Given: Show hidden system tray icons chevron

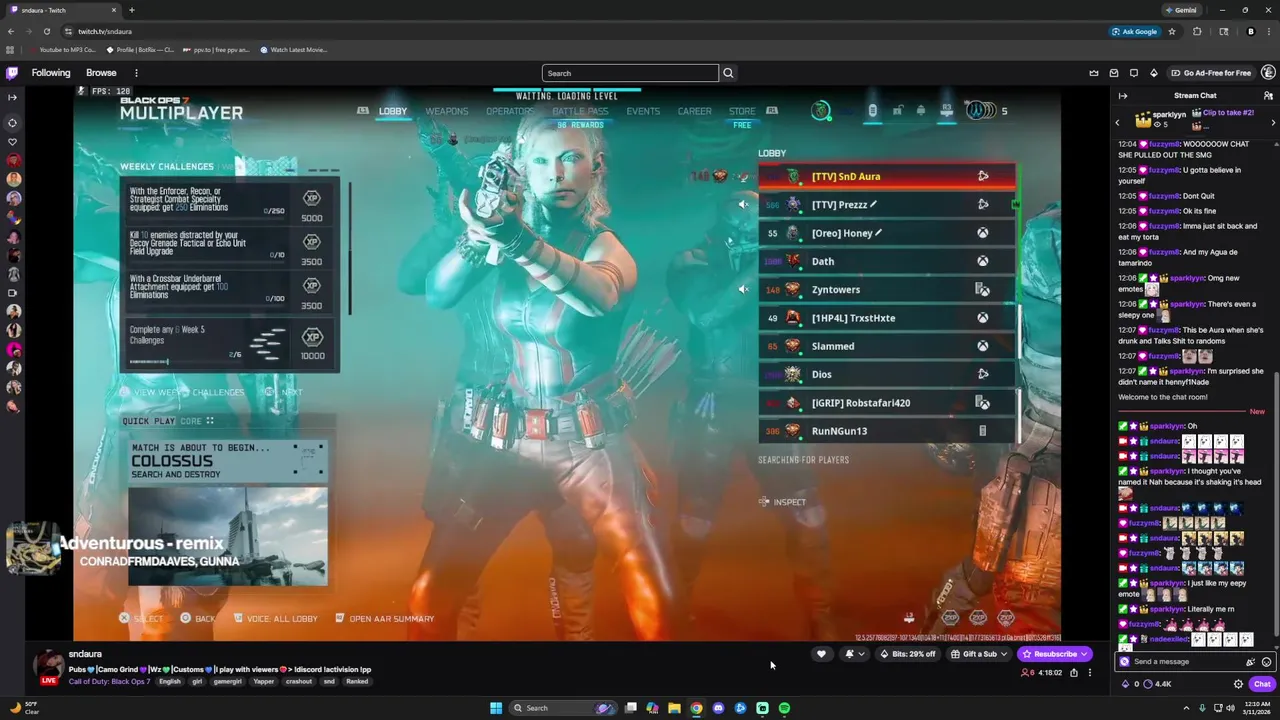Looking at the screenshot, I should pyautogui.click(x=1187, y=708).
